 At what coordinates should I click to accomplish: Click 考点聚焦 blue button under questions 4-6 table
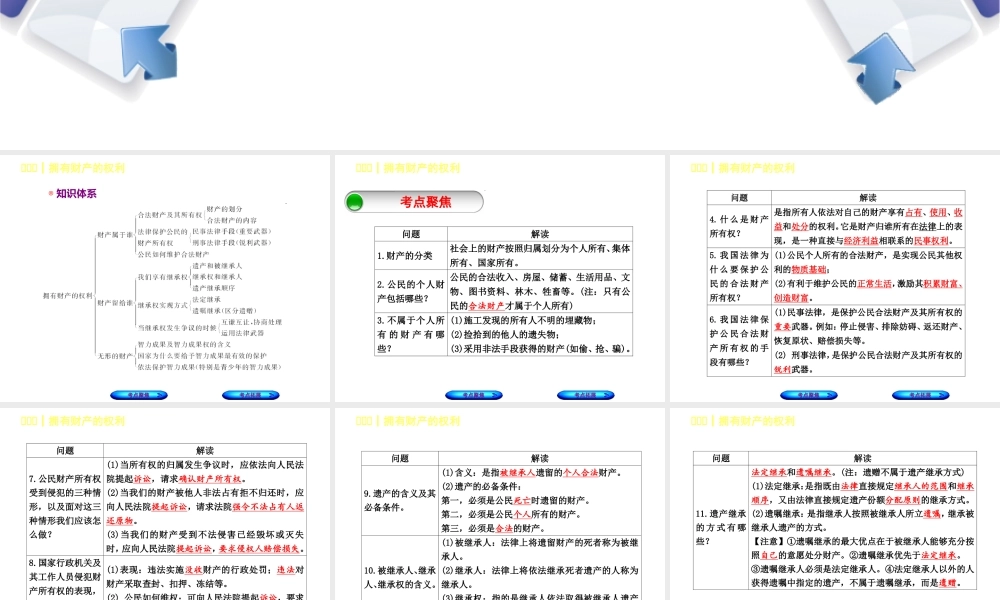pos(809,395)
